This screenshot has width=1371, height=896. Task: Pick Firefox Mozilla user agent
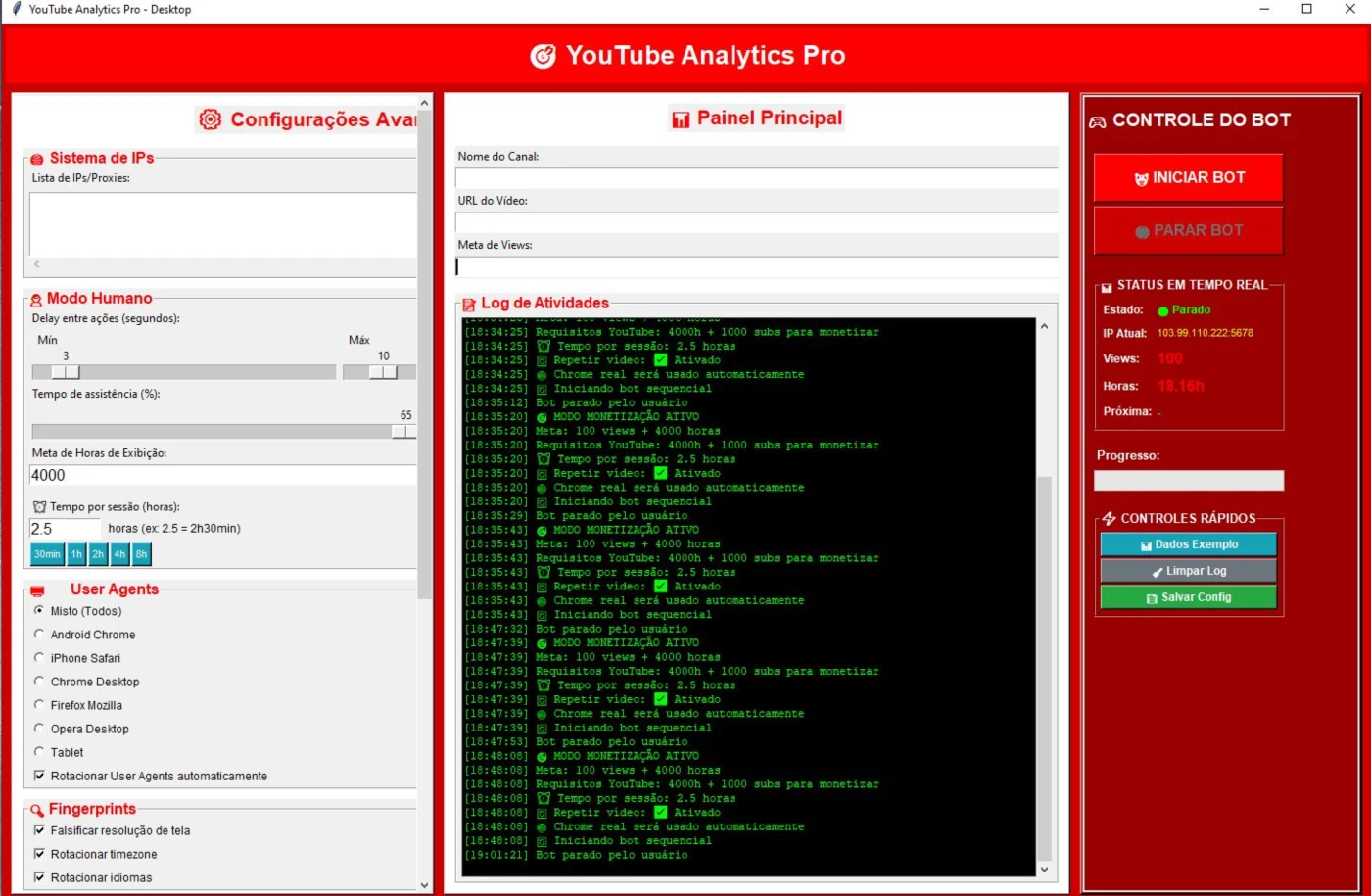tap(39, 704)
